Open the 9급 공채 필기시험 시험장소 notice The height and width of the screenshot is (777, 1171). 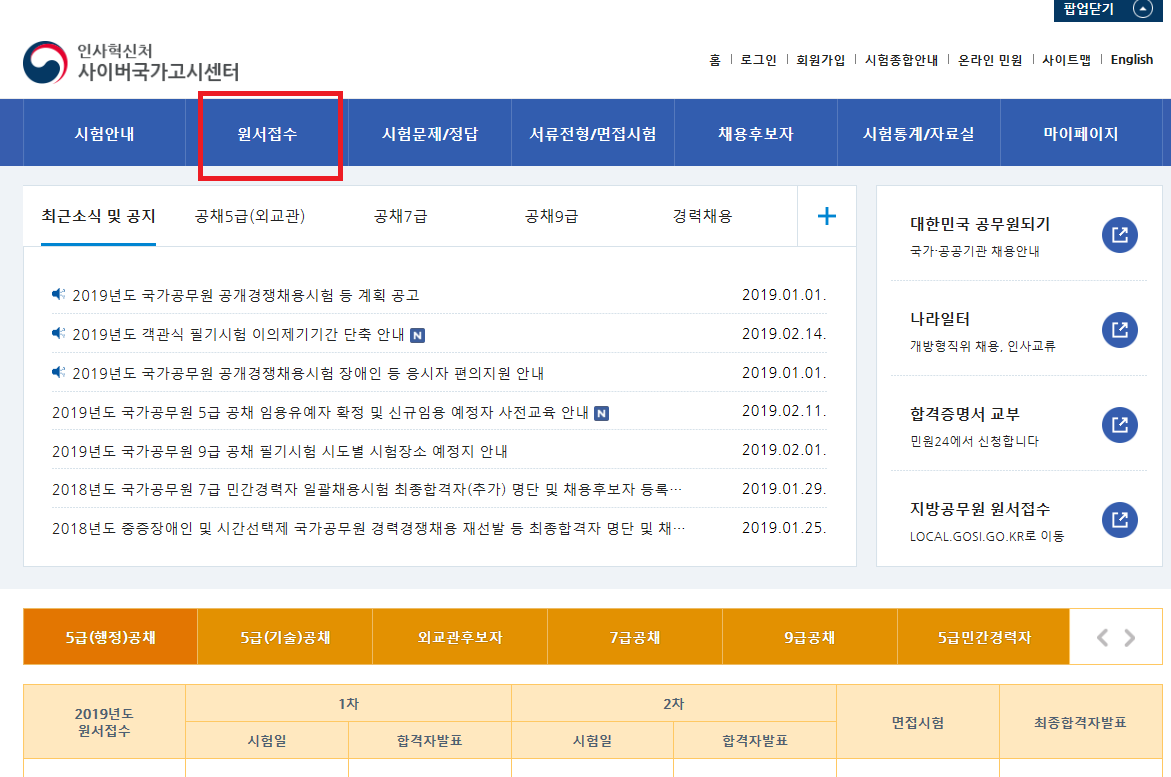(280, 451)
